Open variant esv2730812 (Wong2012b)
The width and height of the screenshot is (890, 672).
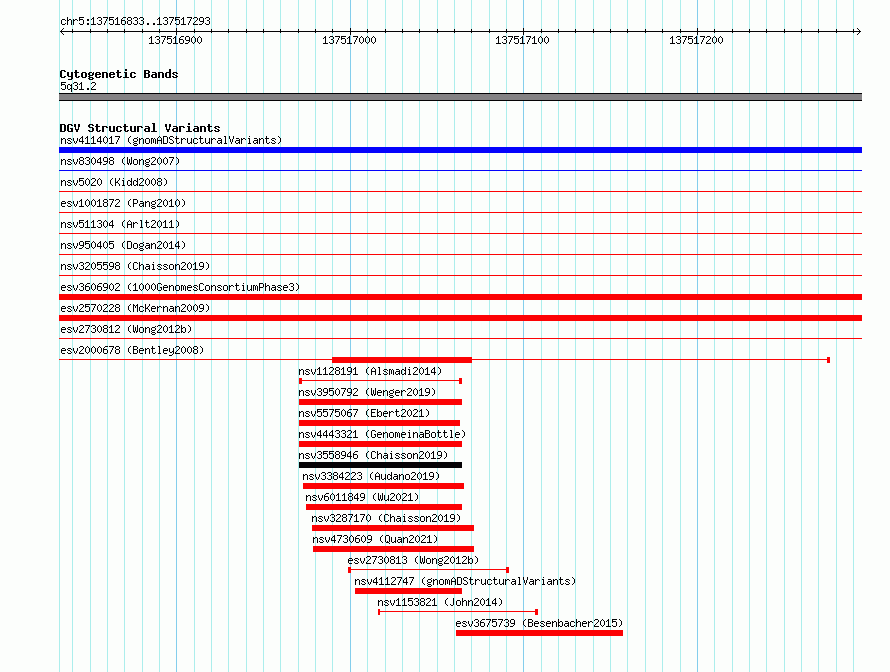point(126,329)
